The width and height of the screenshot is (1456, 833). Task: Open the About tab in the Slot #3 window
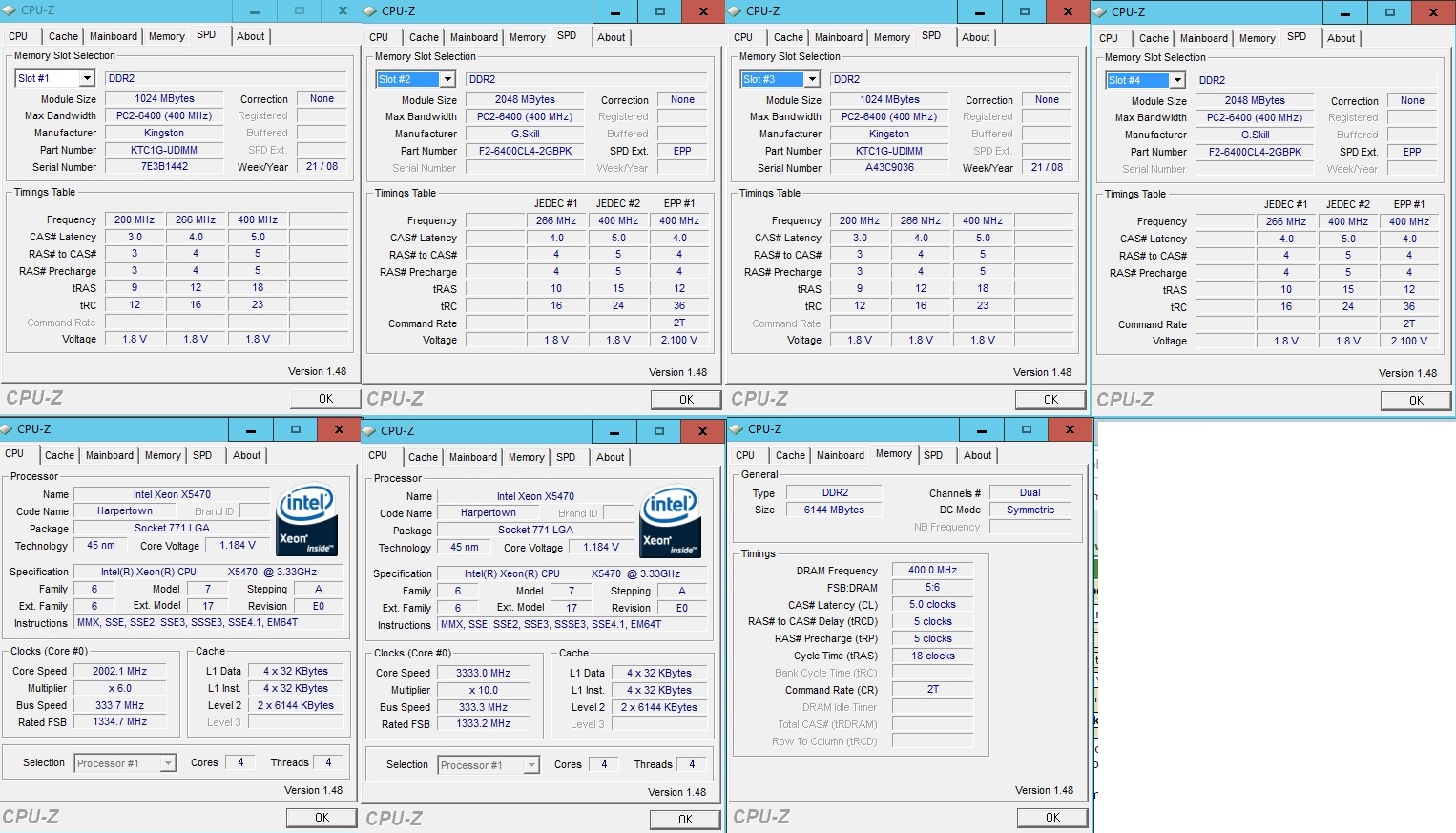point(976,37)
